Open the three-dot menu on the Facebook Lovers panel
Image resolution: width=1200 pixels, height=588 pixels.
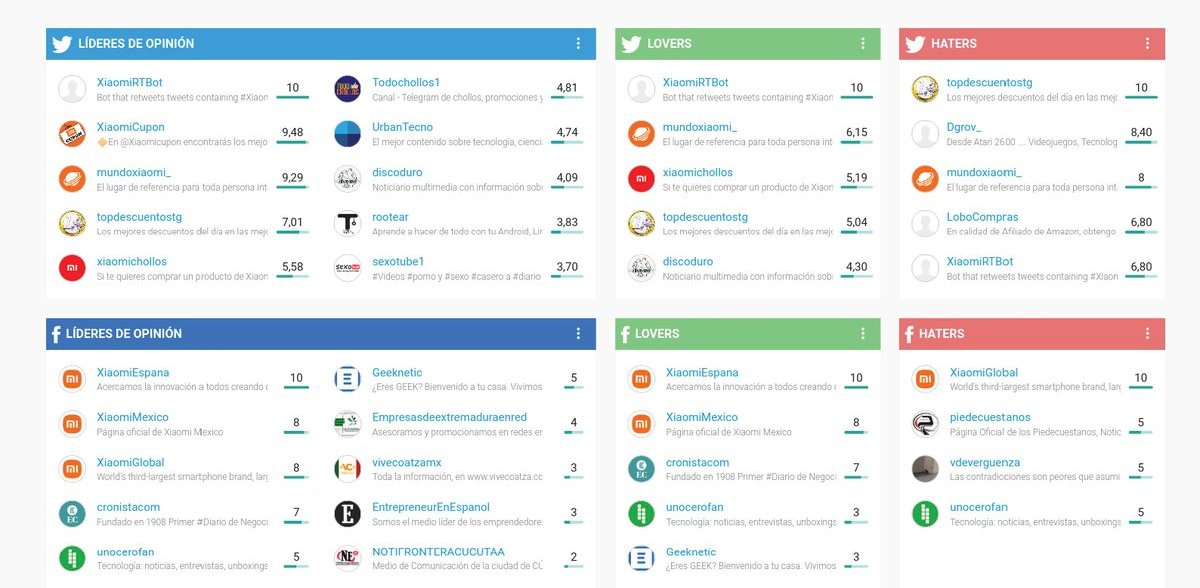pos(863,333)
